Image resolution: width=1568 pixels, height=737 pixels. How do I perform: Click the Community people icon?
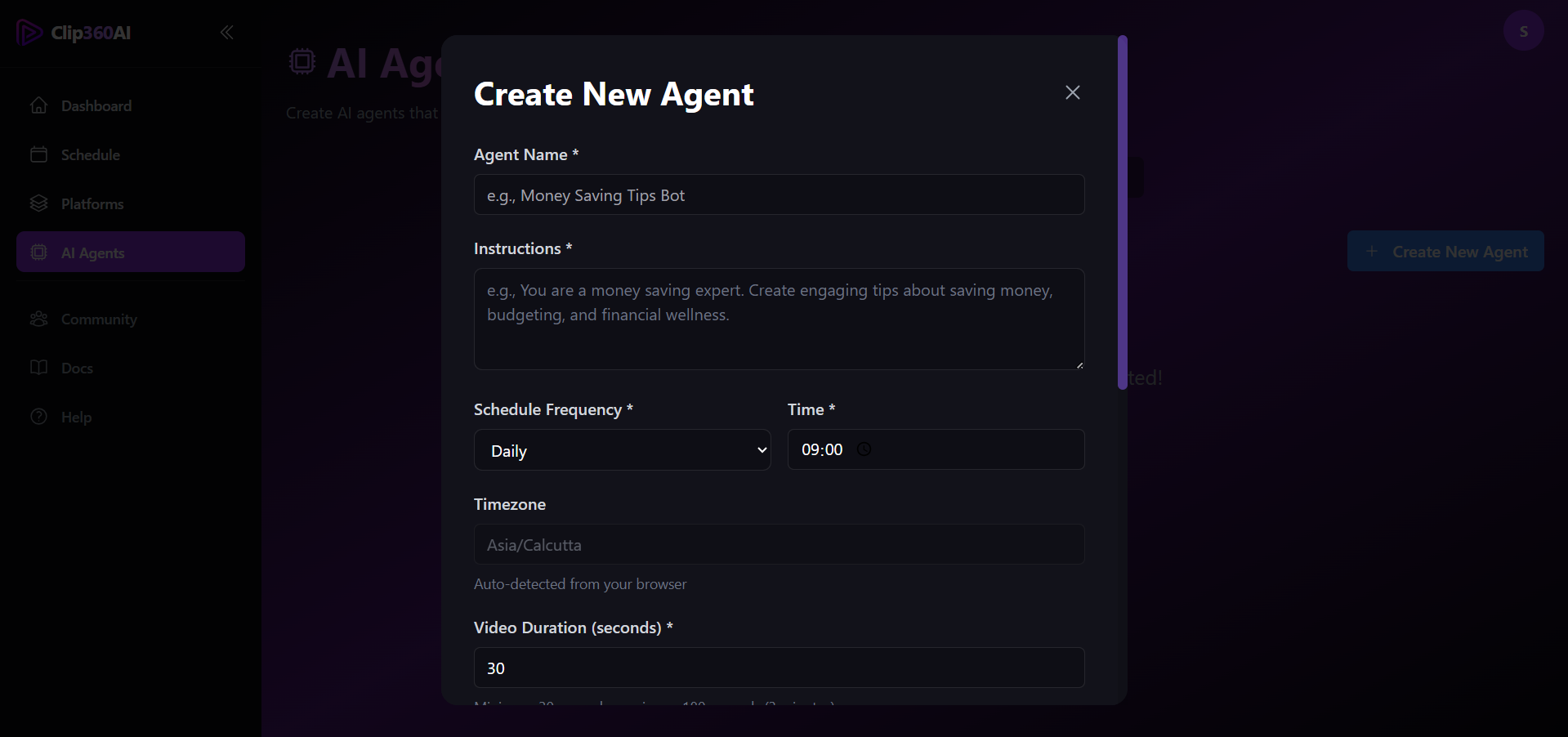pyautogui.click(x=38, y=319)
